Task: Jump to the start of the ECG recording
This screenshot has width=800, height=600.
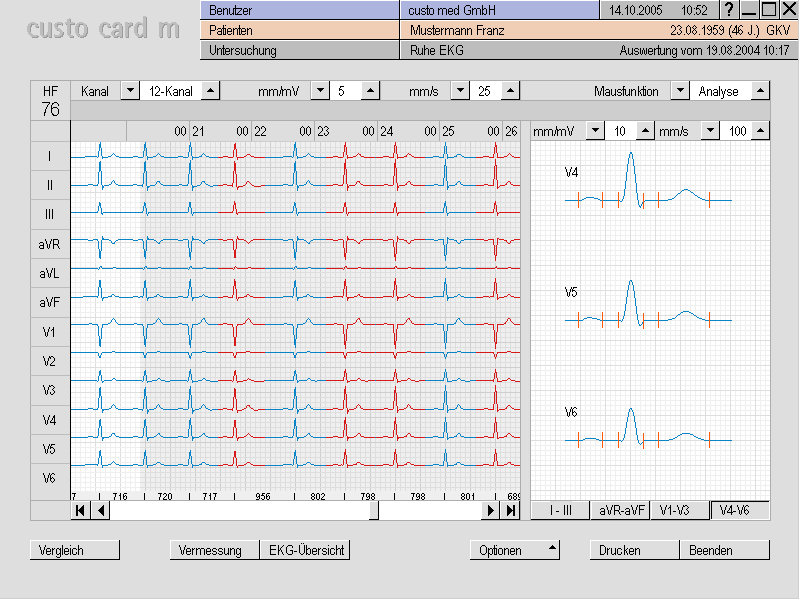Action: point(80,510)
